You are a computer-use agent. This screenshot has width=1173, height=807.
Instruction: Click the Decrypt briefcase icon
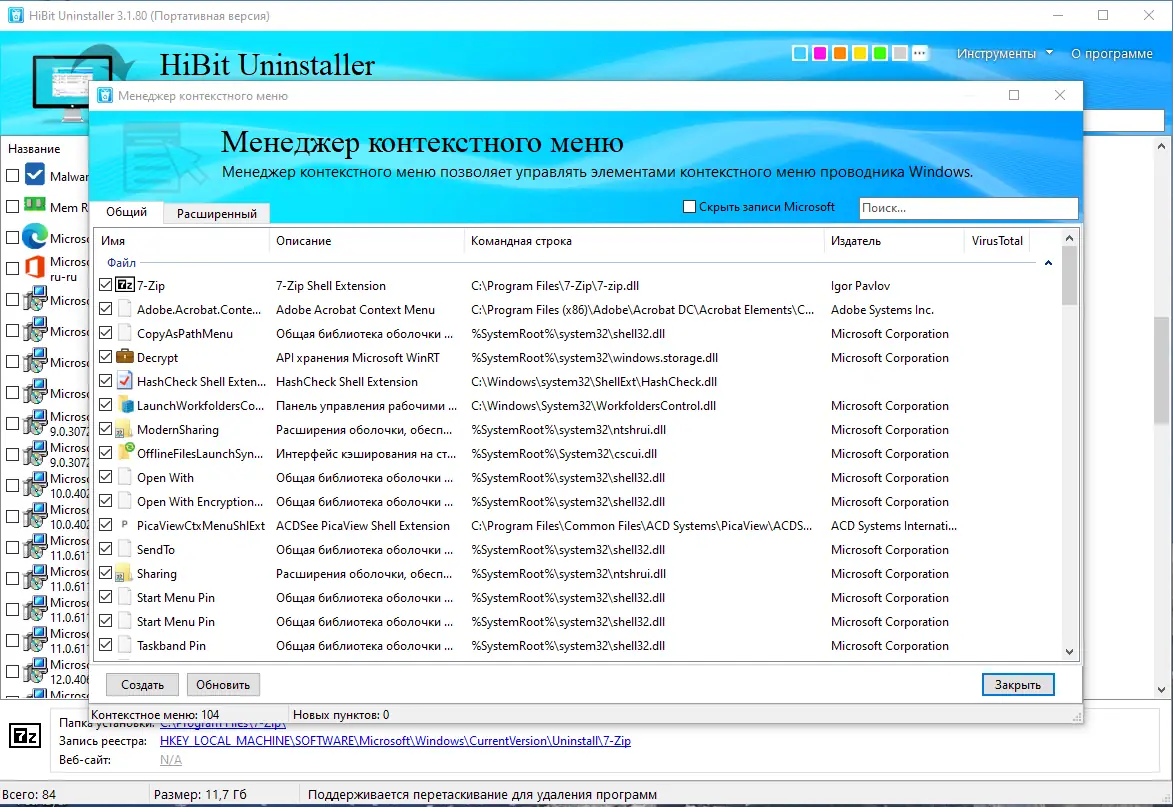(125, 357)
